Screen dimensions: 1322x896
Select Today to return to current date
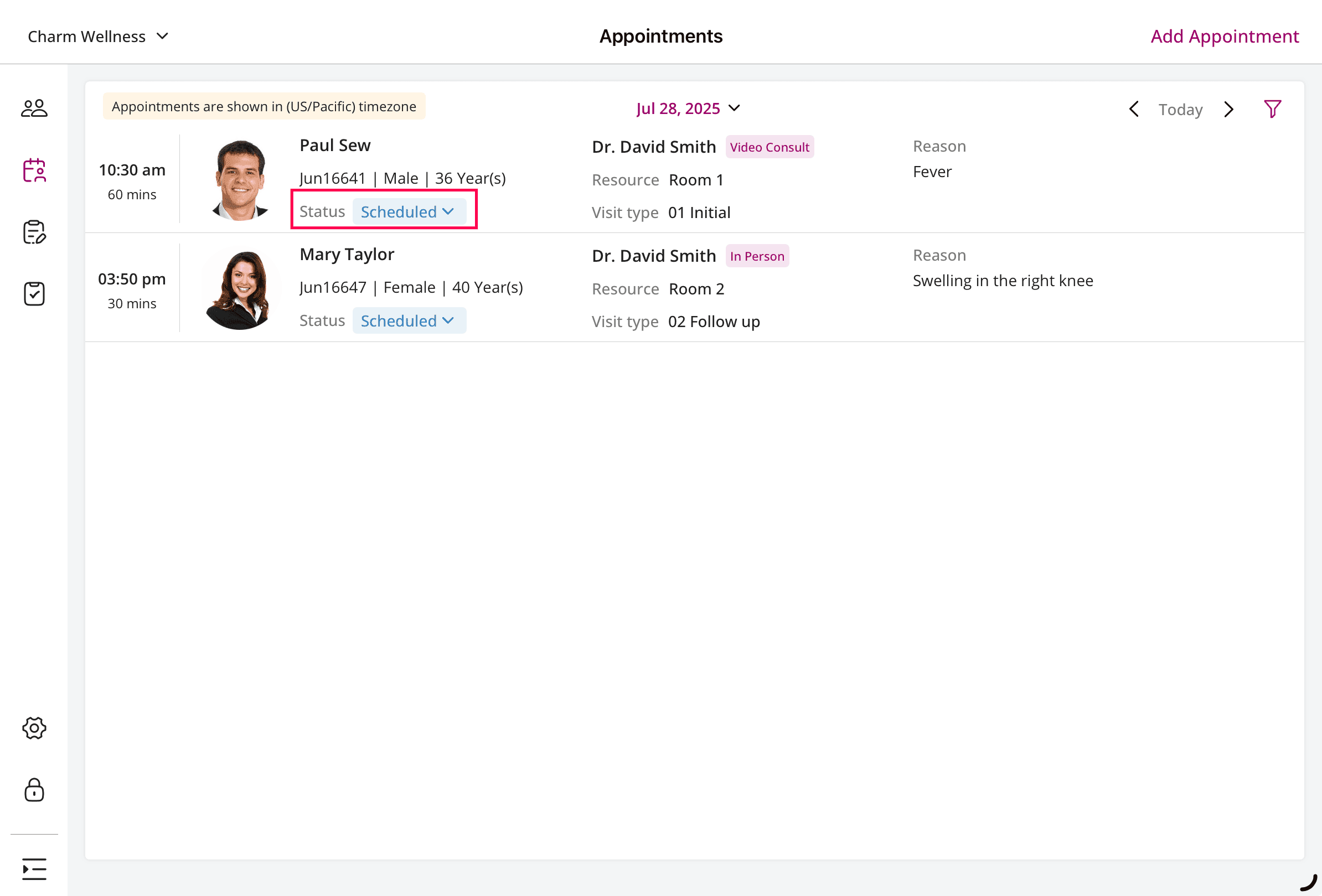click(1180, 109)
